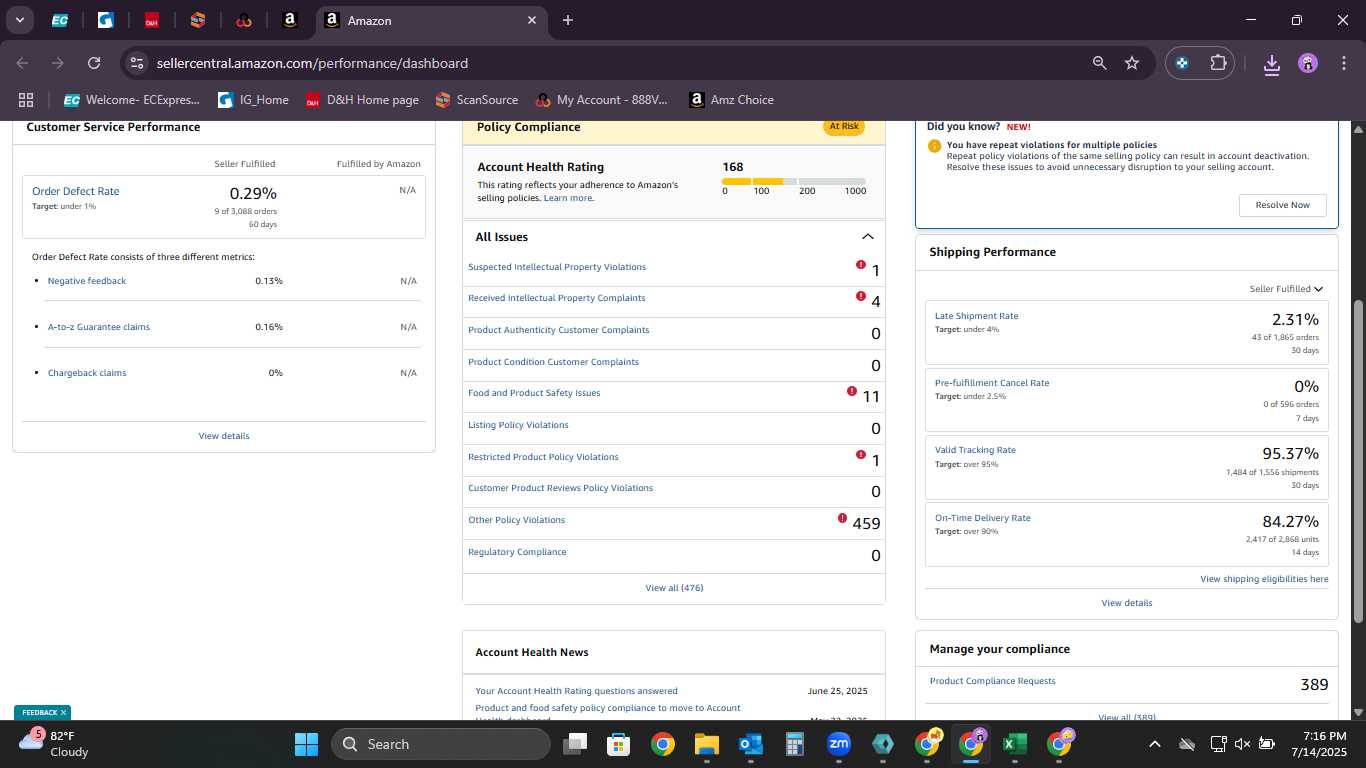Open the A-to-z Guarantee claims link
Screen dimensions: 1366x768
[99, 327]
